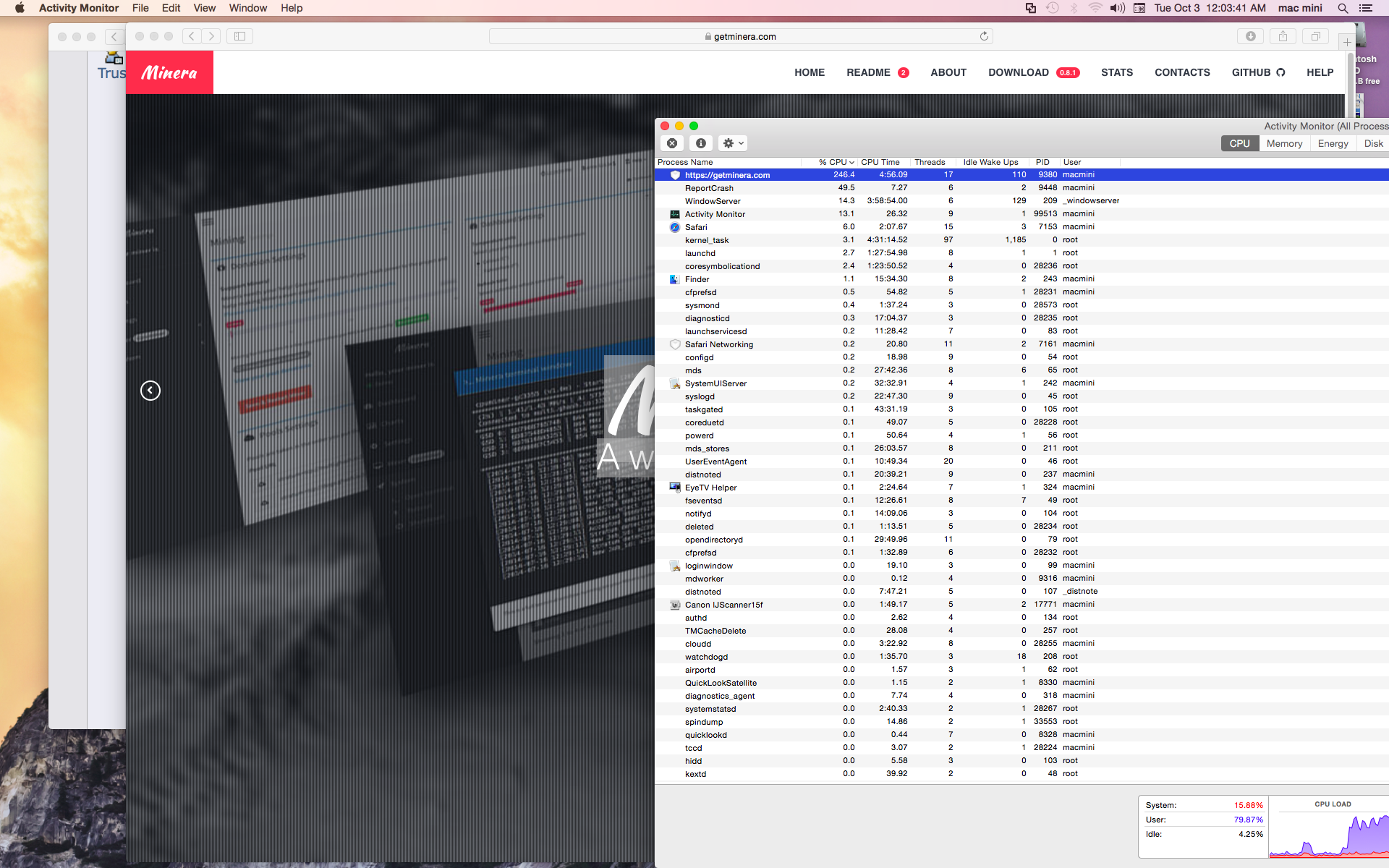Click the Safari compass icon in process list
The height and width of the screenshot is (868, 1389).
[675, 227]
